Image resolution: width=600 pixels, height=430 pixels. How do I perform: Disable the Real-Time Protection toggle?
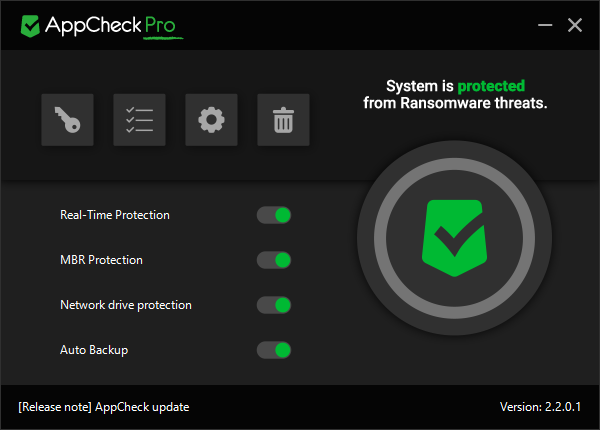point(274,215)
